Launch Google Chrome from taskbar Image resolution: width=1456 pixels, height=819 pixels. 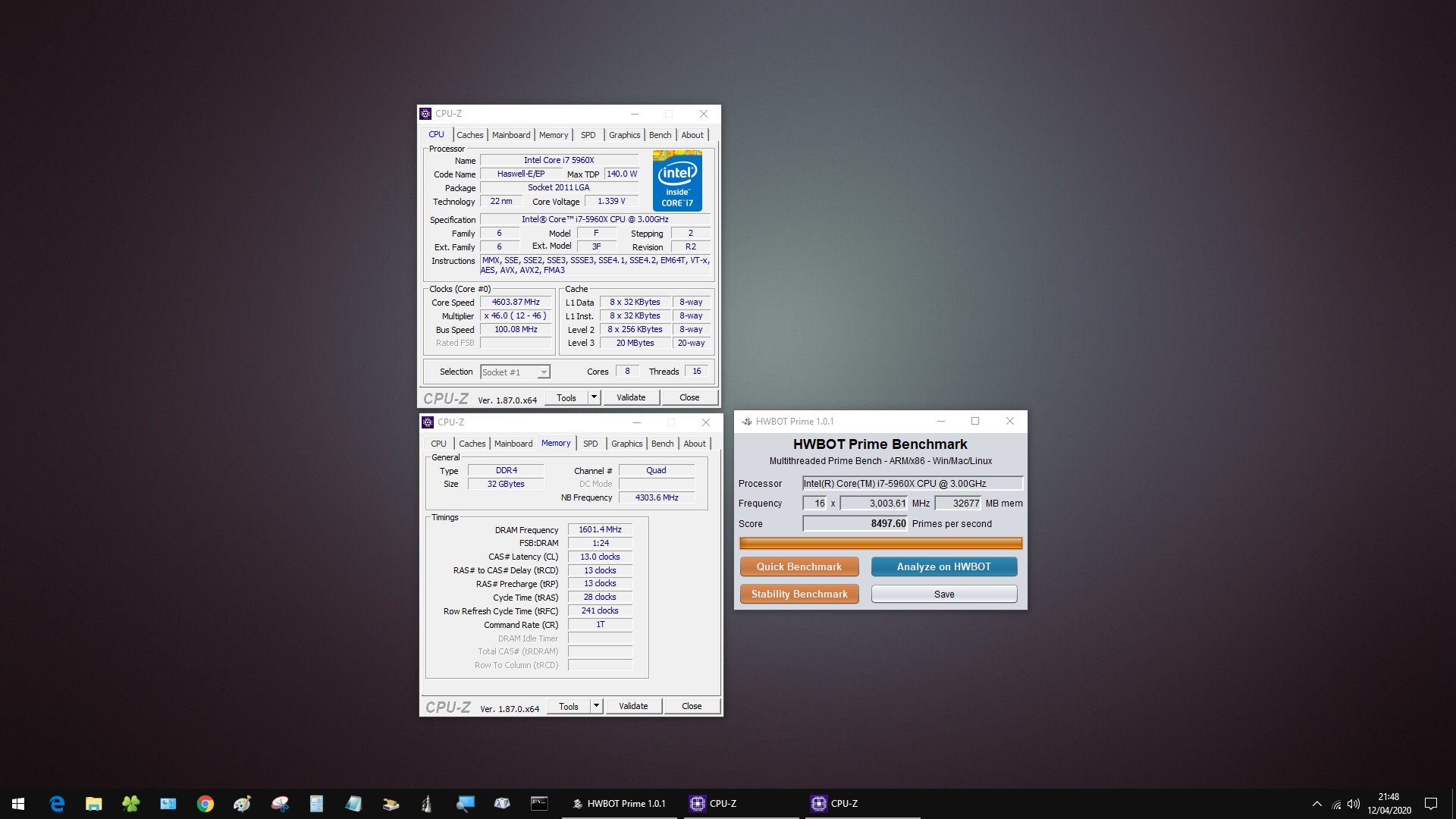coord(205,803)
